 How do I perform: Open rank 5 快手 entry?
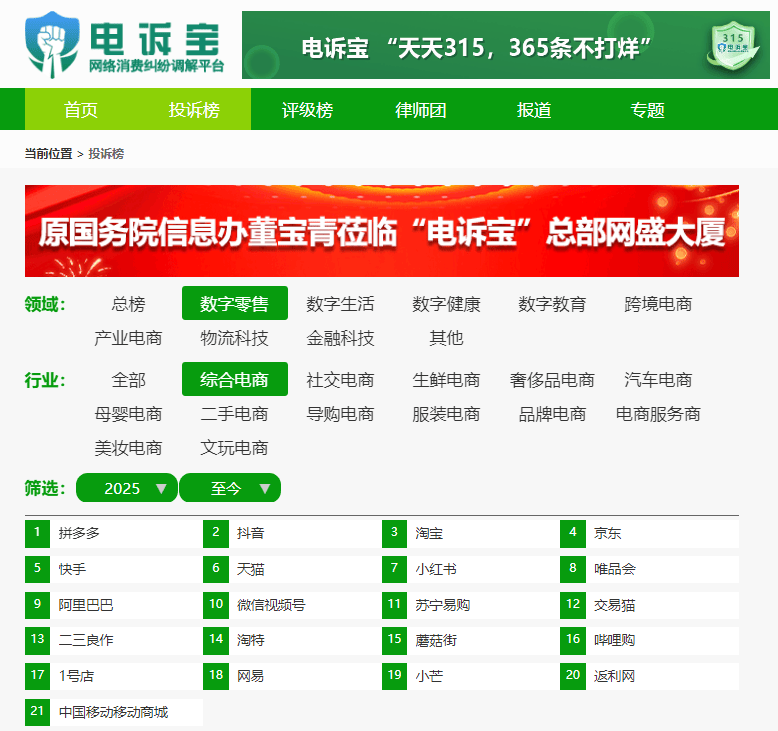(114, 569)
